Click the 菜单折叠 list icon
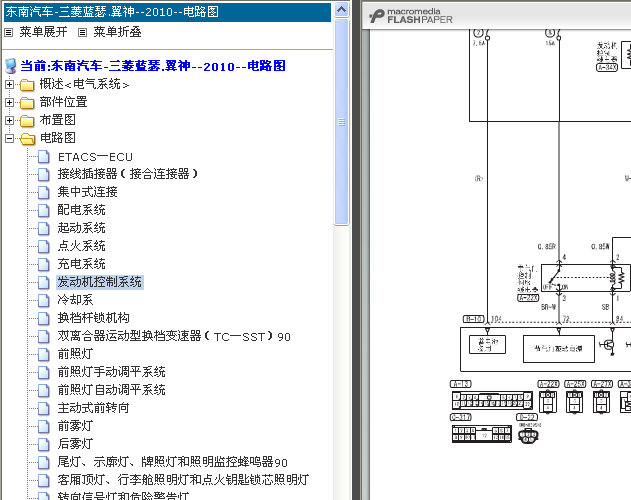 point(82,33)
